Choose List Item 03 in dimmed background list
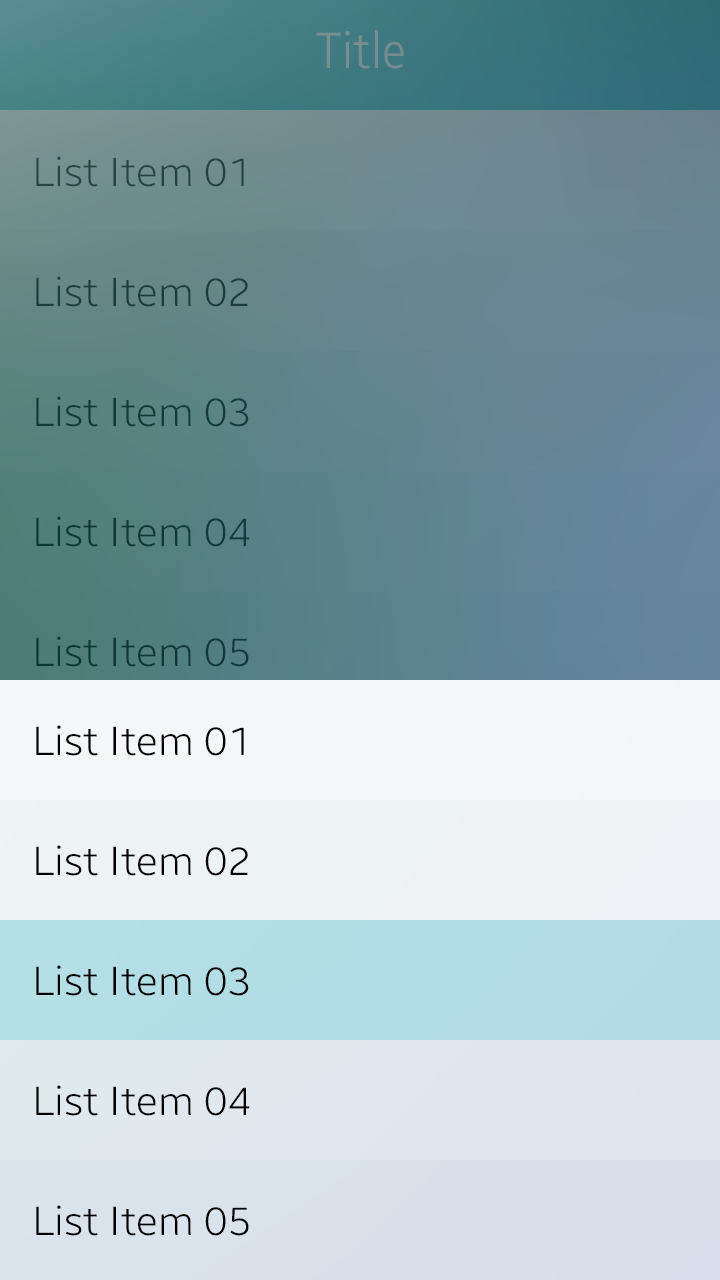 pos(141,412)
